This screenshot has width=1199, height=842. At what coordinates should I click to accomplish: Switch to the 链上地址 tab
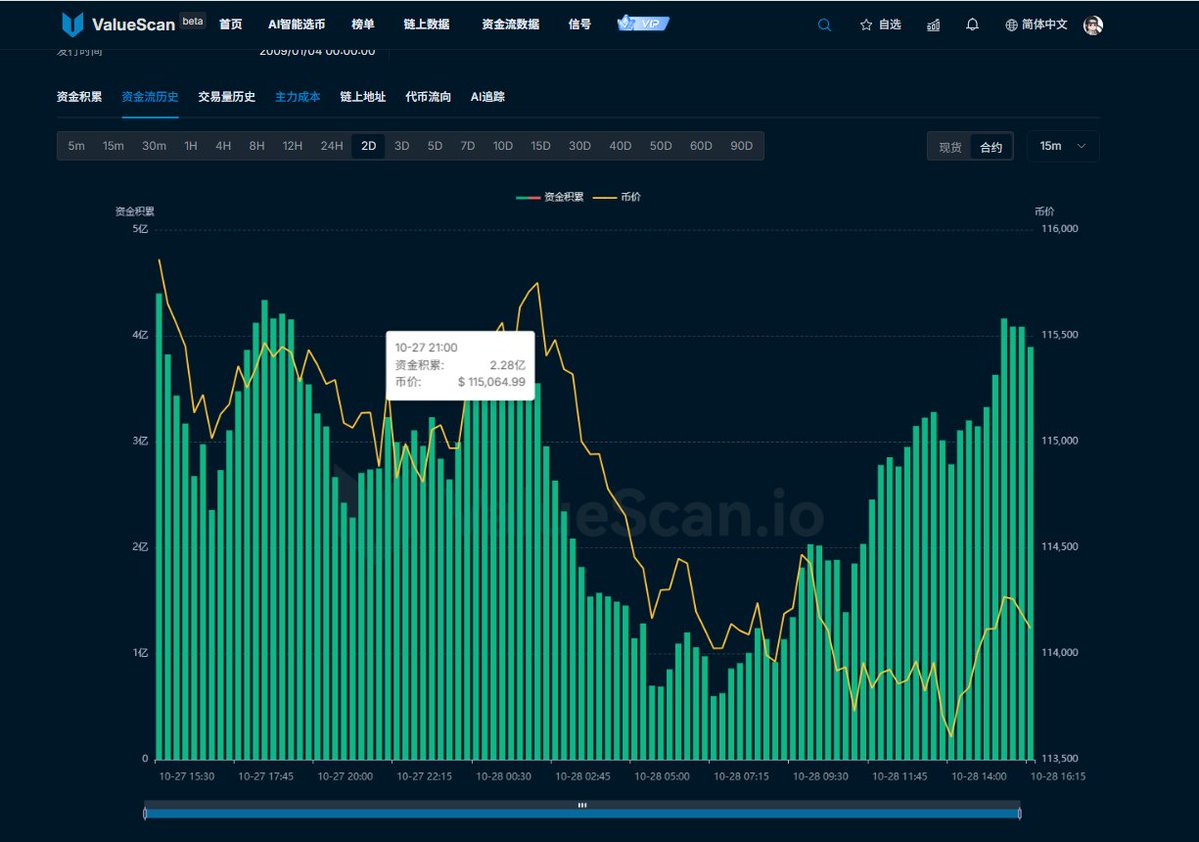click(x=362, y=97)
